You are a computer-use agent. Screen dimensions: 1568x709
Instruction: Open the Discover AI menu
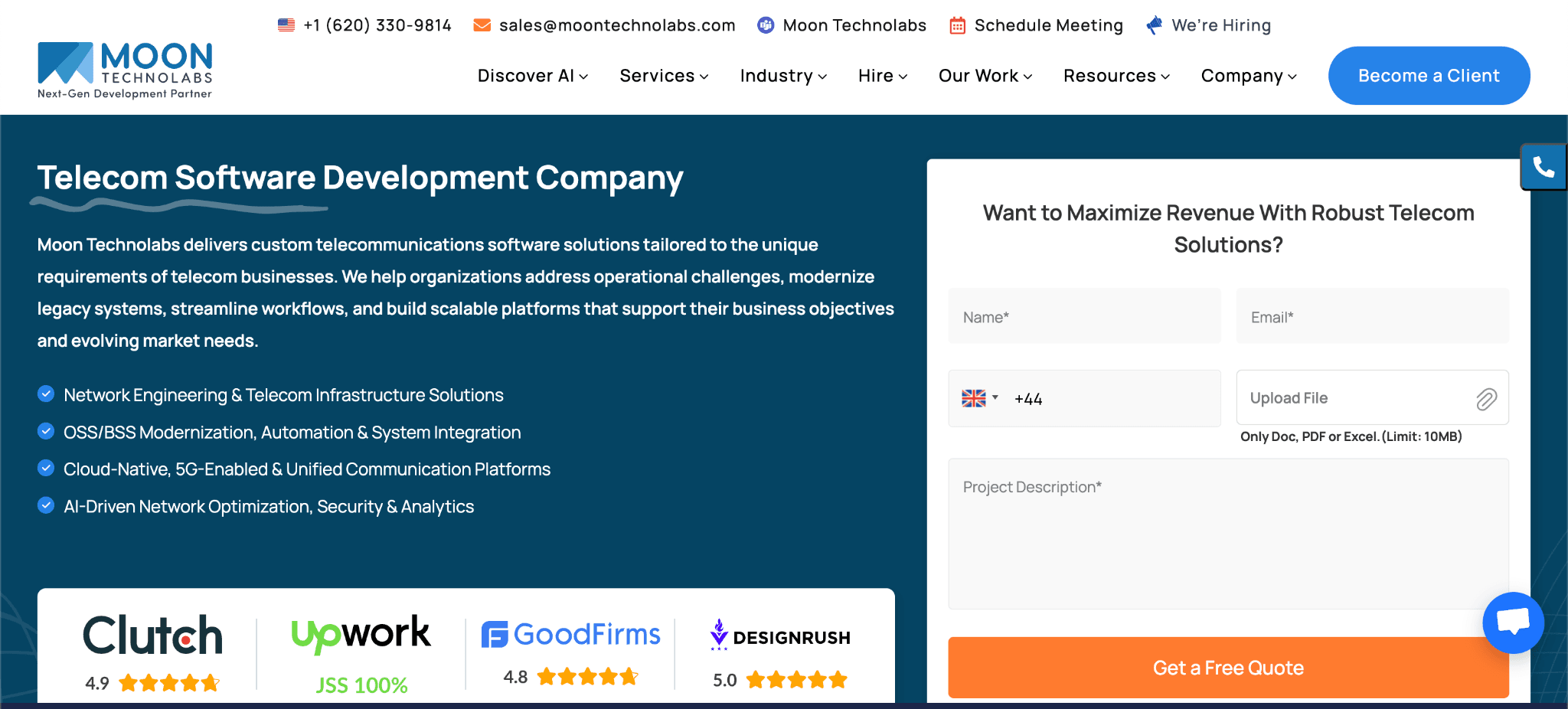coord(533,76)
